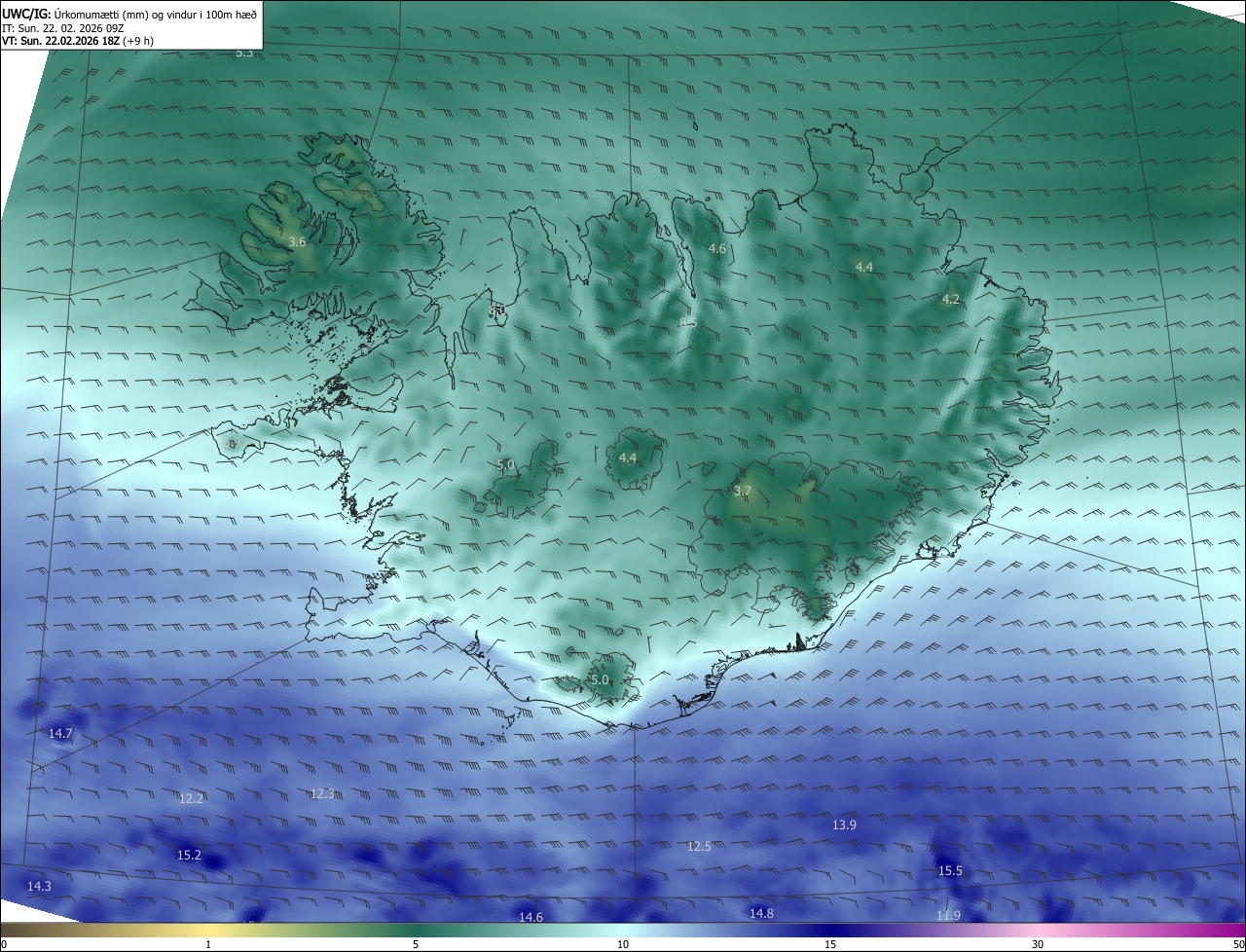
Task: Click the 4.6 precipitable water value
Action: tap(717, 249)
